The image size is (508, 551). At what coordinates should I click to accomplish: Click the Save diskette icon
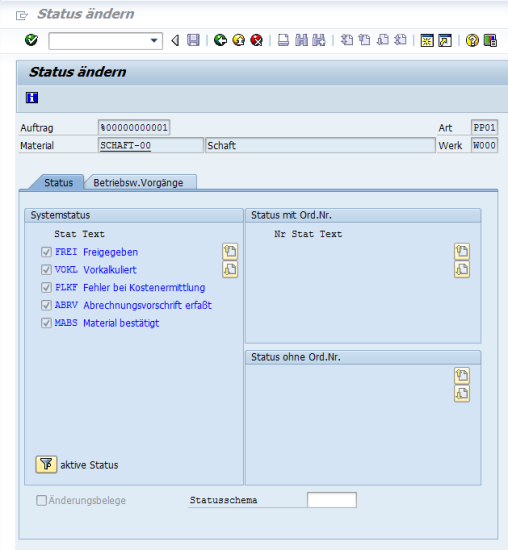coord(193,40)
